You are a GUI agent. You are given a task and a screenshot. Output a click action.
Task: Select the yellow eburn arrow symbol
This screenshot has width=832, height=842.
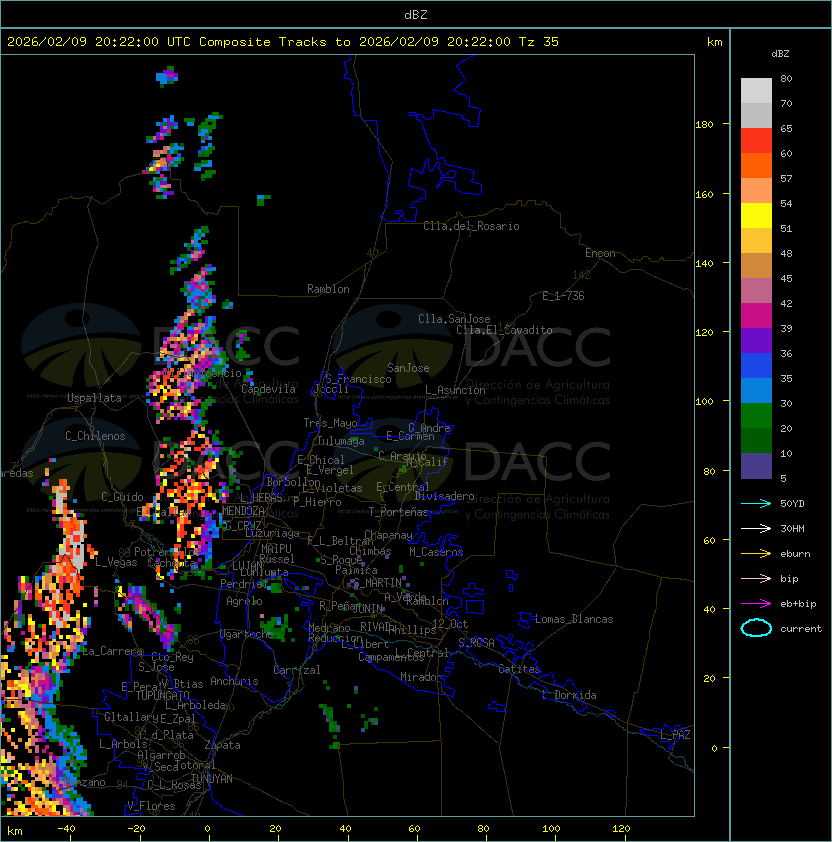pos(756,554)
